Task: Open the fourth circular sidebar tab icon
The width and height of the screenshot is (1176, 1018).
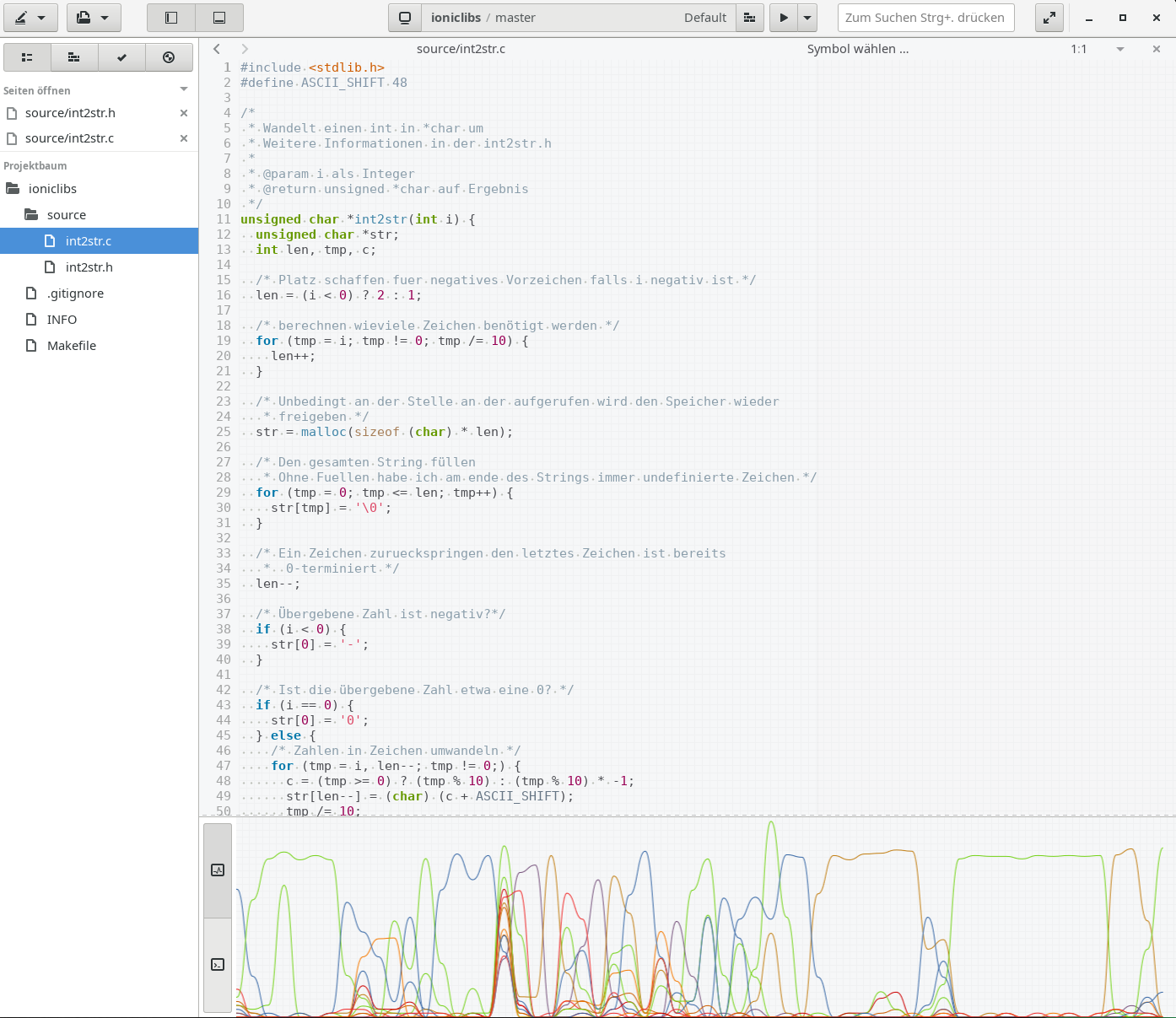Action: [169, 57]
